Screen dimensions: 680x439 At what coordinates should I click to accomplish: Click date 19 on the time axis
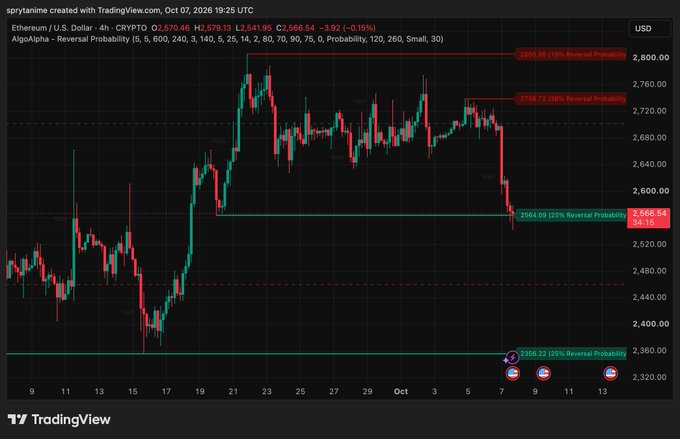pyautogui.click(x=199, y=391)
